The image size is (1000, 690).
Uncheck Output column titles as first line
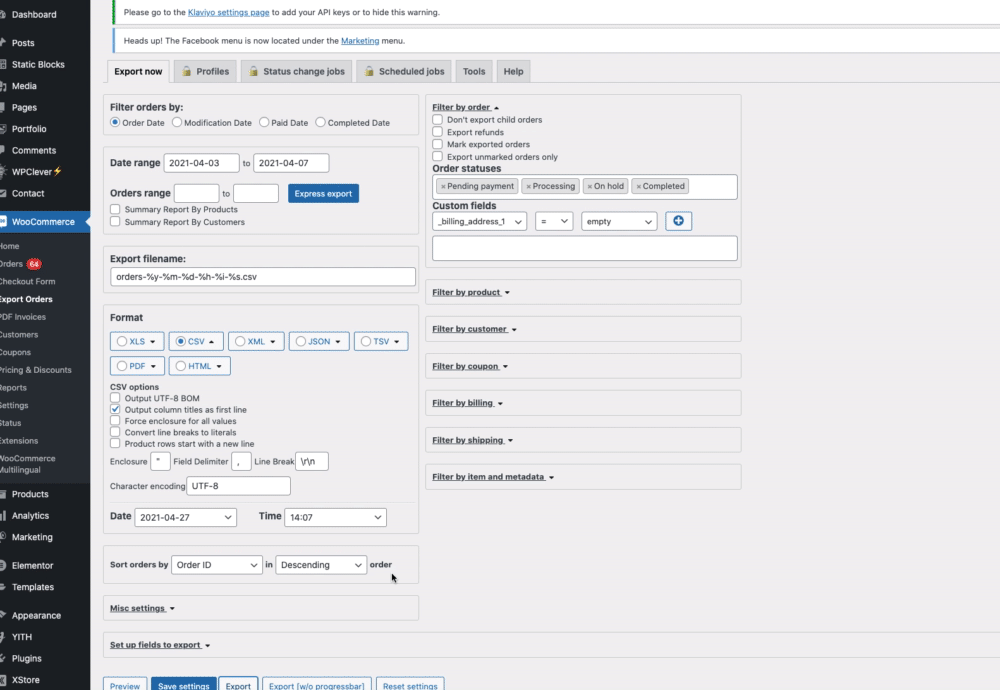click(x=115, y=409)
